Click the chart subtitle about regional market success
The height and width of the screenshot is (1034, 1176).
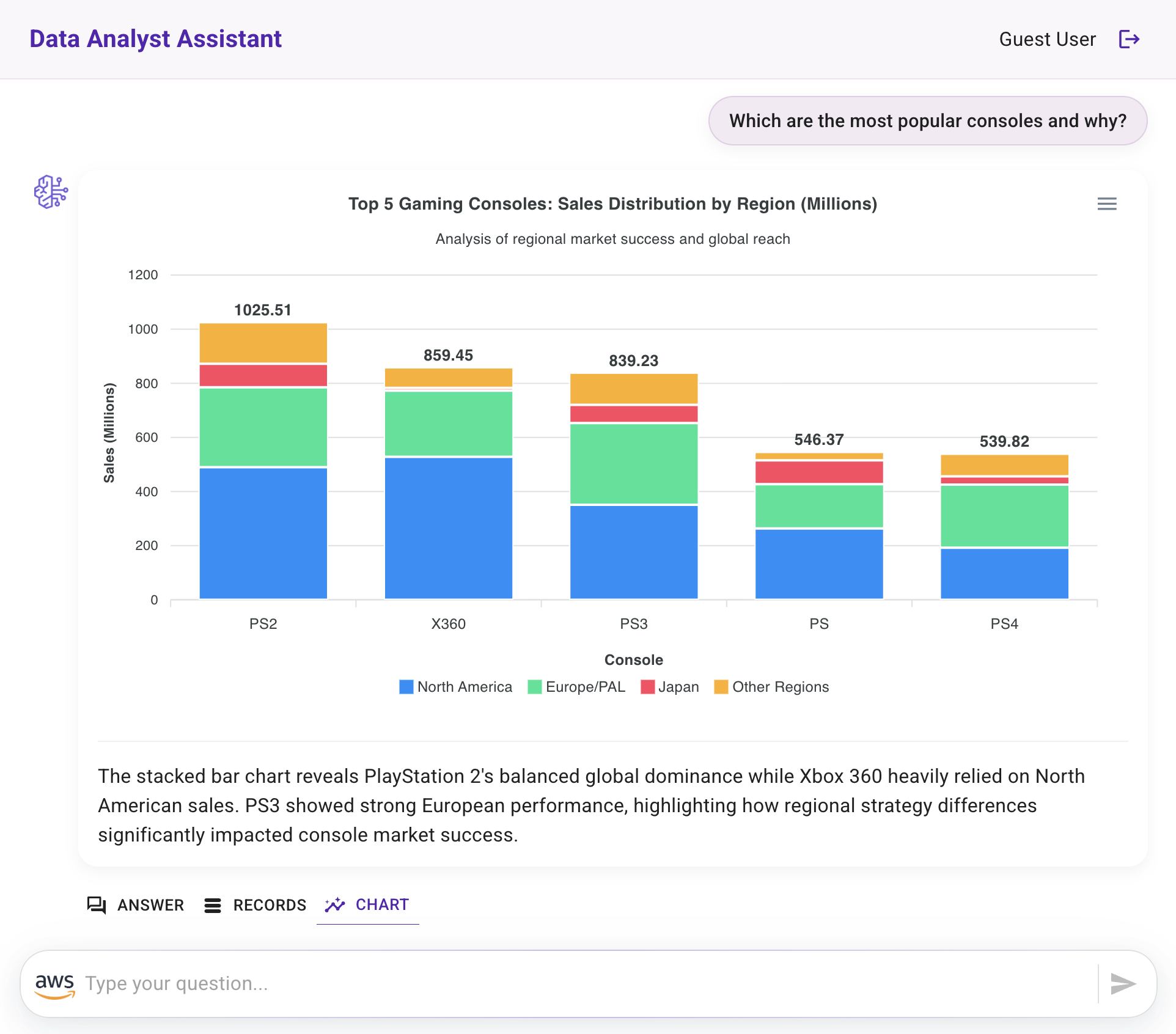pyautogui.click(x=613, y=239)
